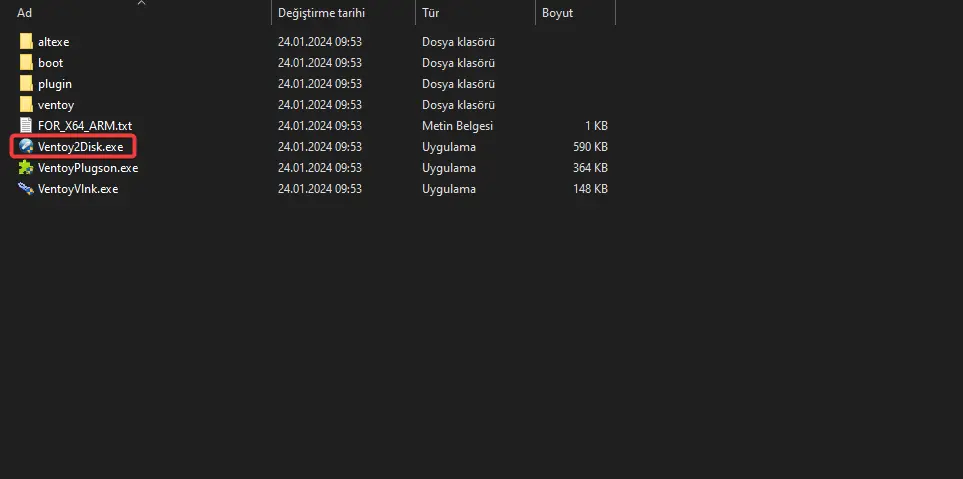Click Uygulama type in VentoyPlugson.exe row
This screenshot has width=963, height=479.
pyautogui.click(x=449, y=168)
